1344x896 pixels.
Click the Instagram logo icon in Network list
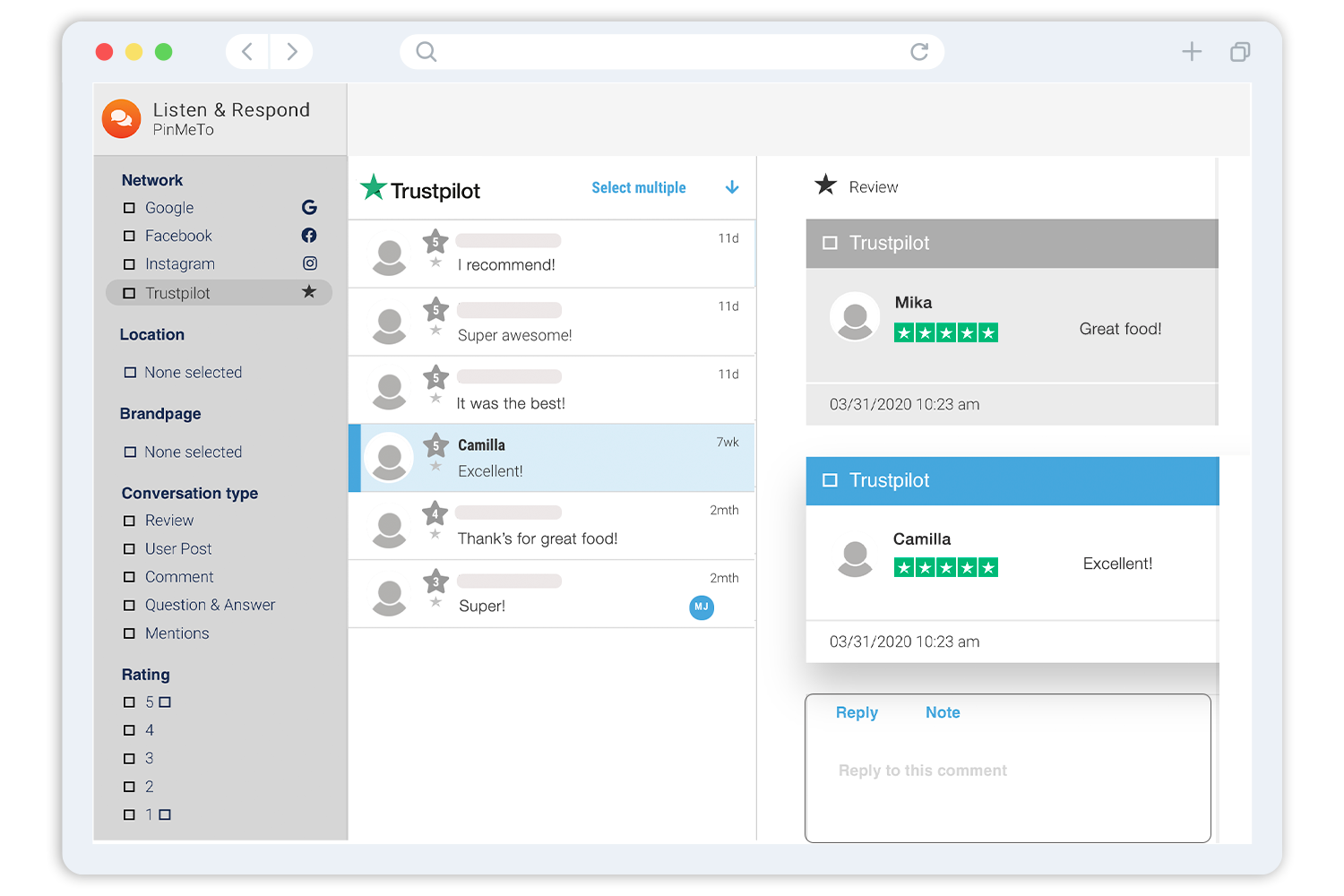[310, 263]
